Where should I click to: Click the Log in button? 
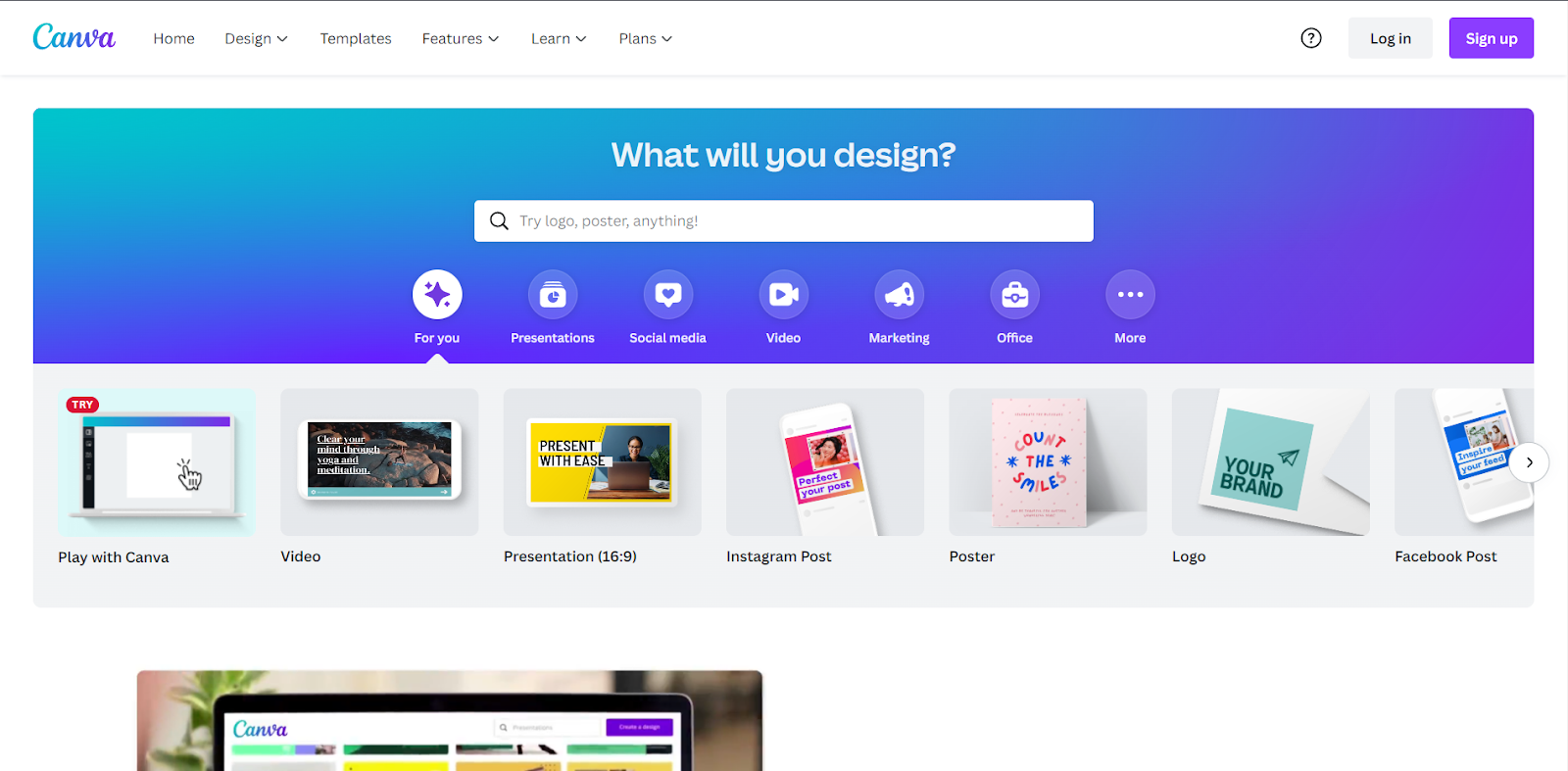[x=1391, y=38]
